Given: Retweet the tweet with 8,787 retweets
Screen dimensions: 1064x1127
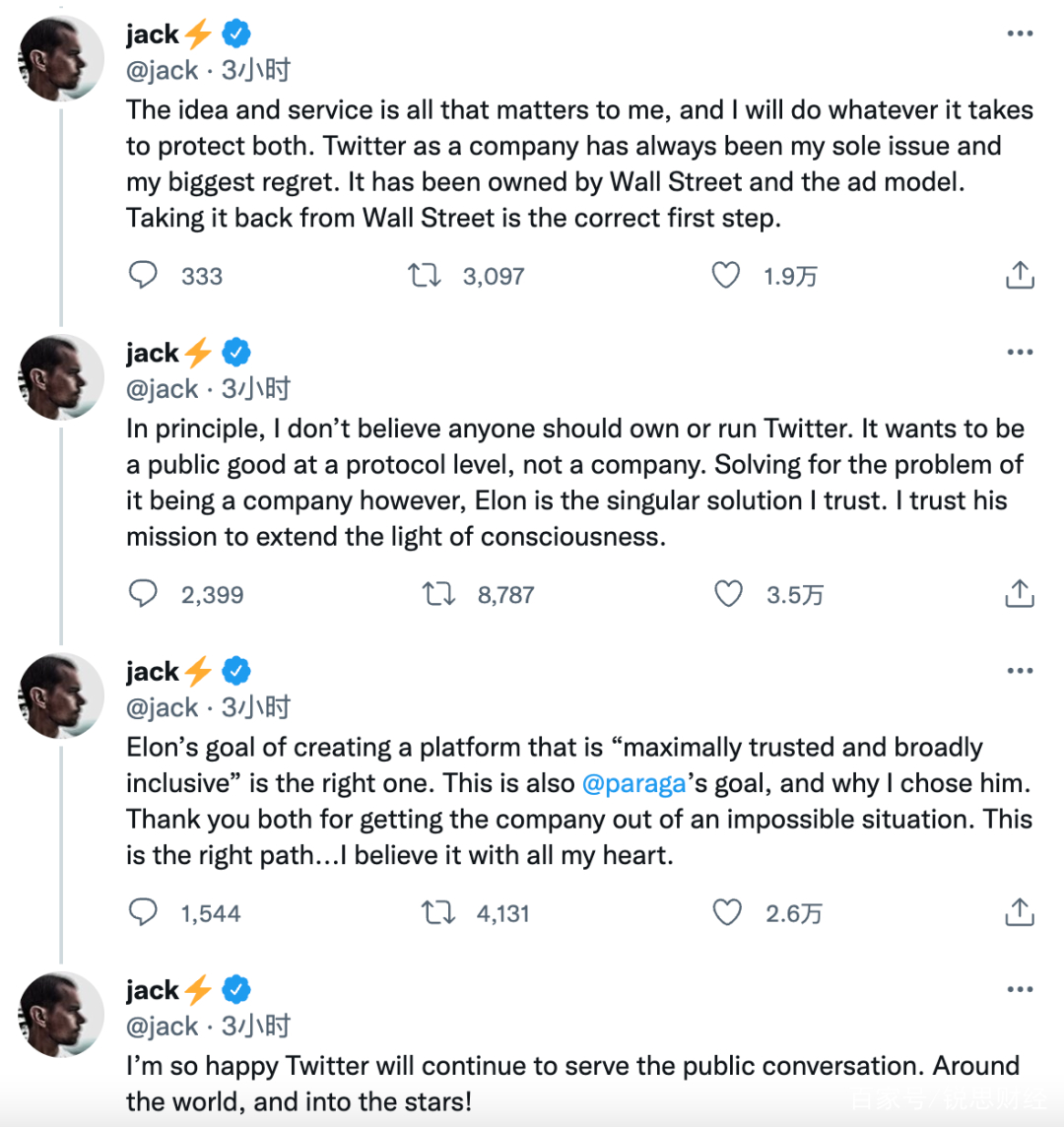Looking at the screenshot, I should 438,594.
